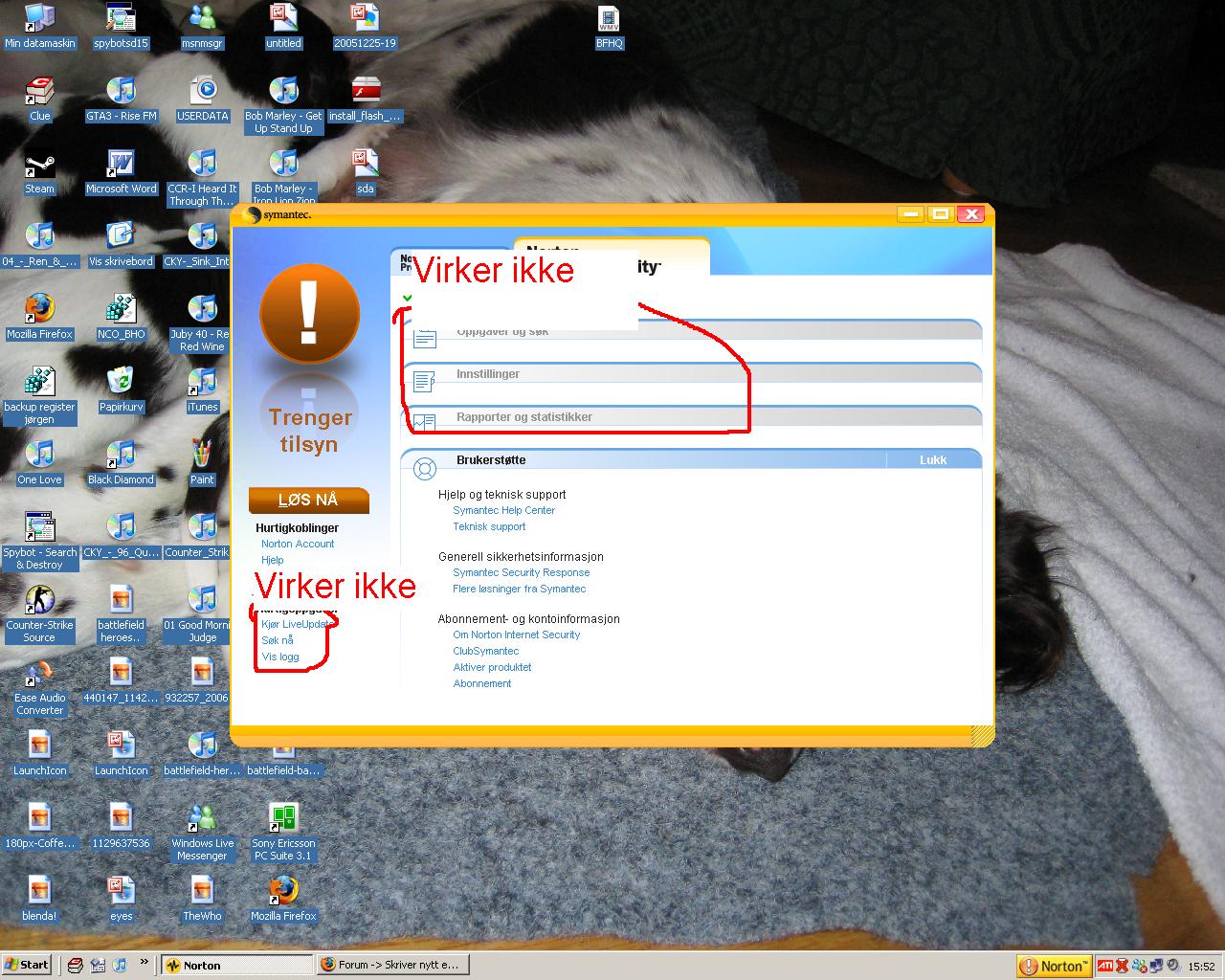Select the eyes file icon
This screenshot has height=980, width=1225.
point(121,901)
